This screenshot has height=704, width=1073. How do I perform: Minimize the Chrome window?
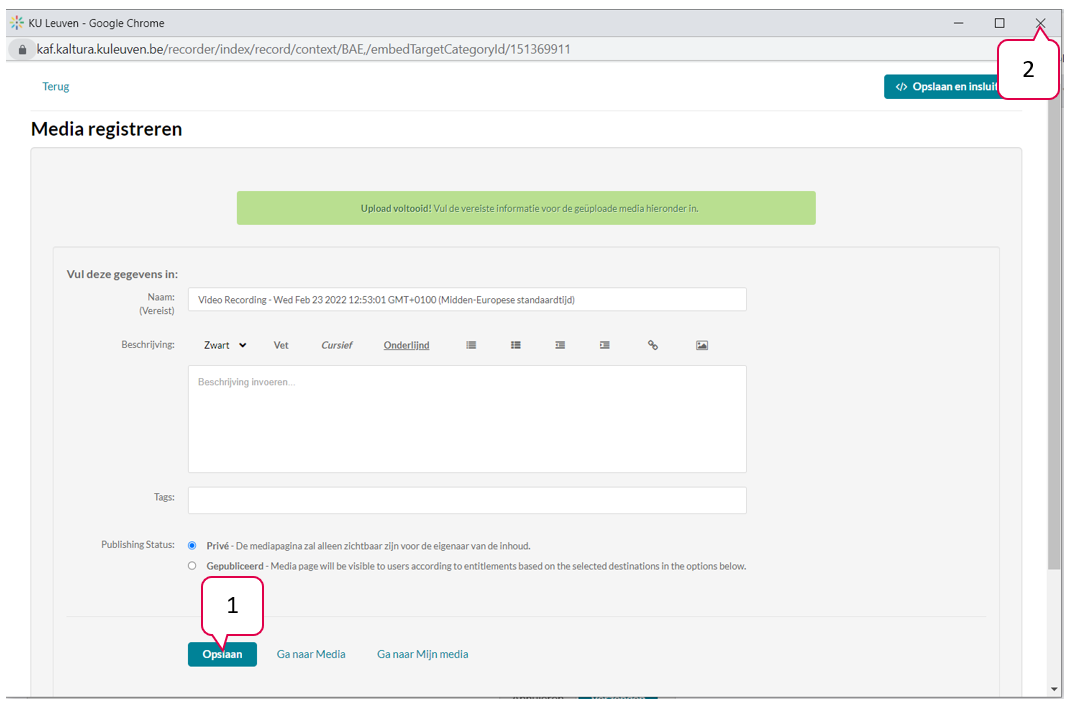[959, 23]
